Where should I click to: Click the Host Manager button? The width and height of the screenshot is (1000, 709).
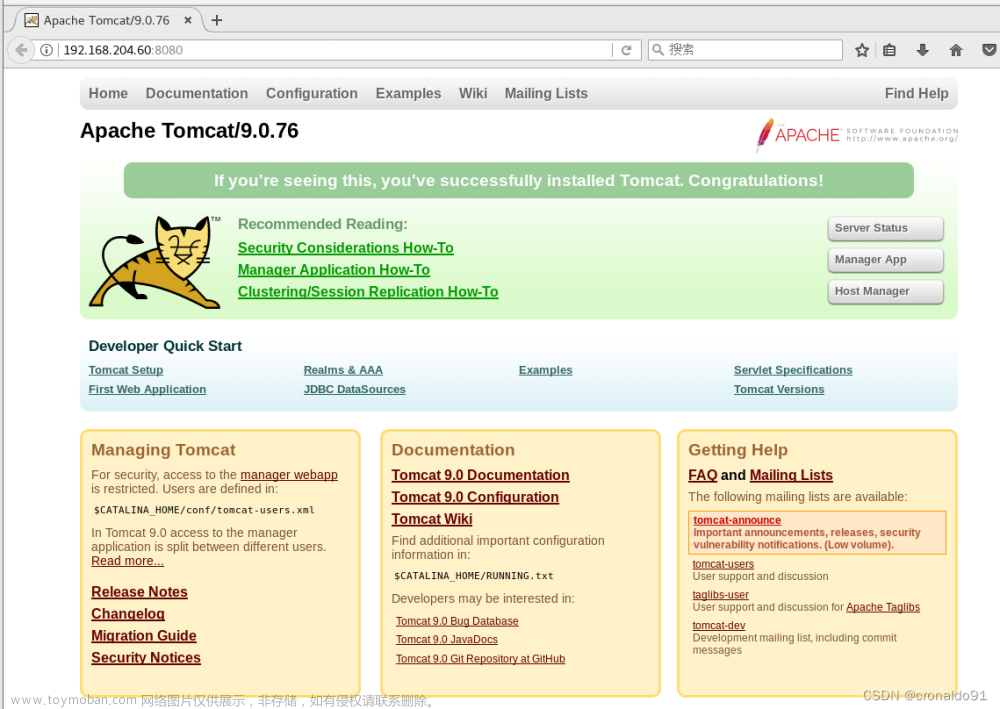pos(885,291)
